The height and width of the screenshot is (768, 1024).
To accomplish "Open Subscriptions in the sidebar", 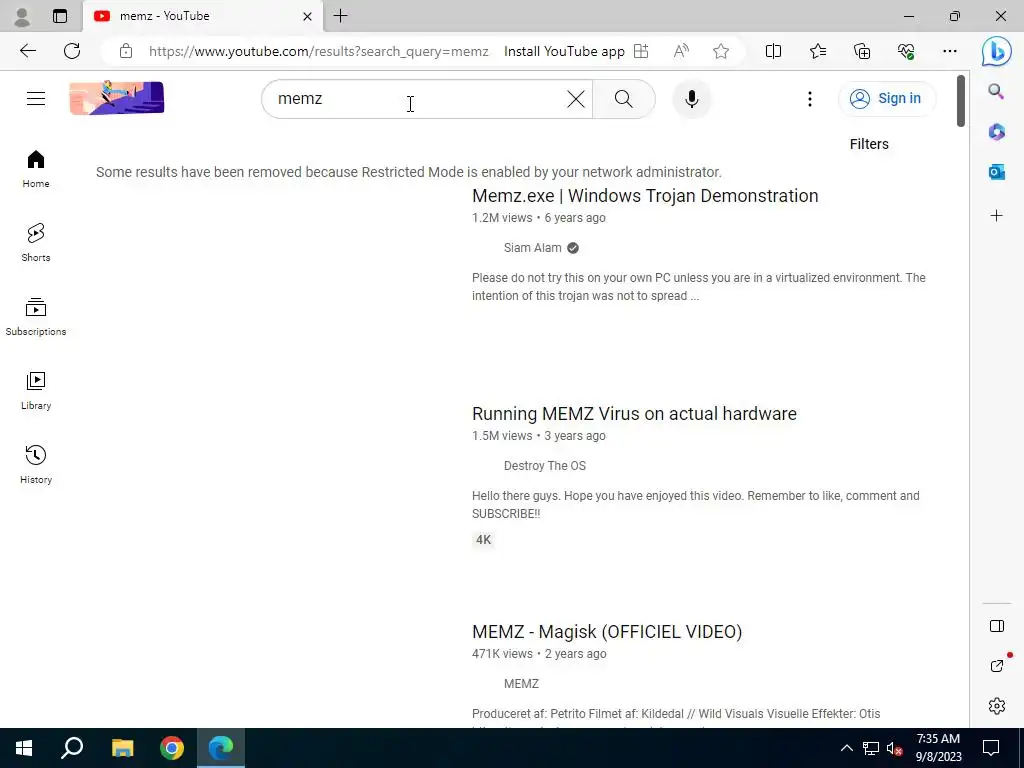I will coord(36,317).
